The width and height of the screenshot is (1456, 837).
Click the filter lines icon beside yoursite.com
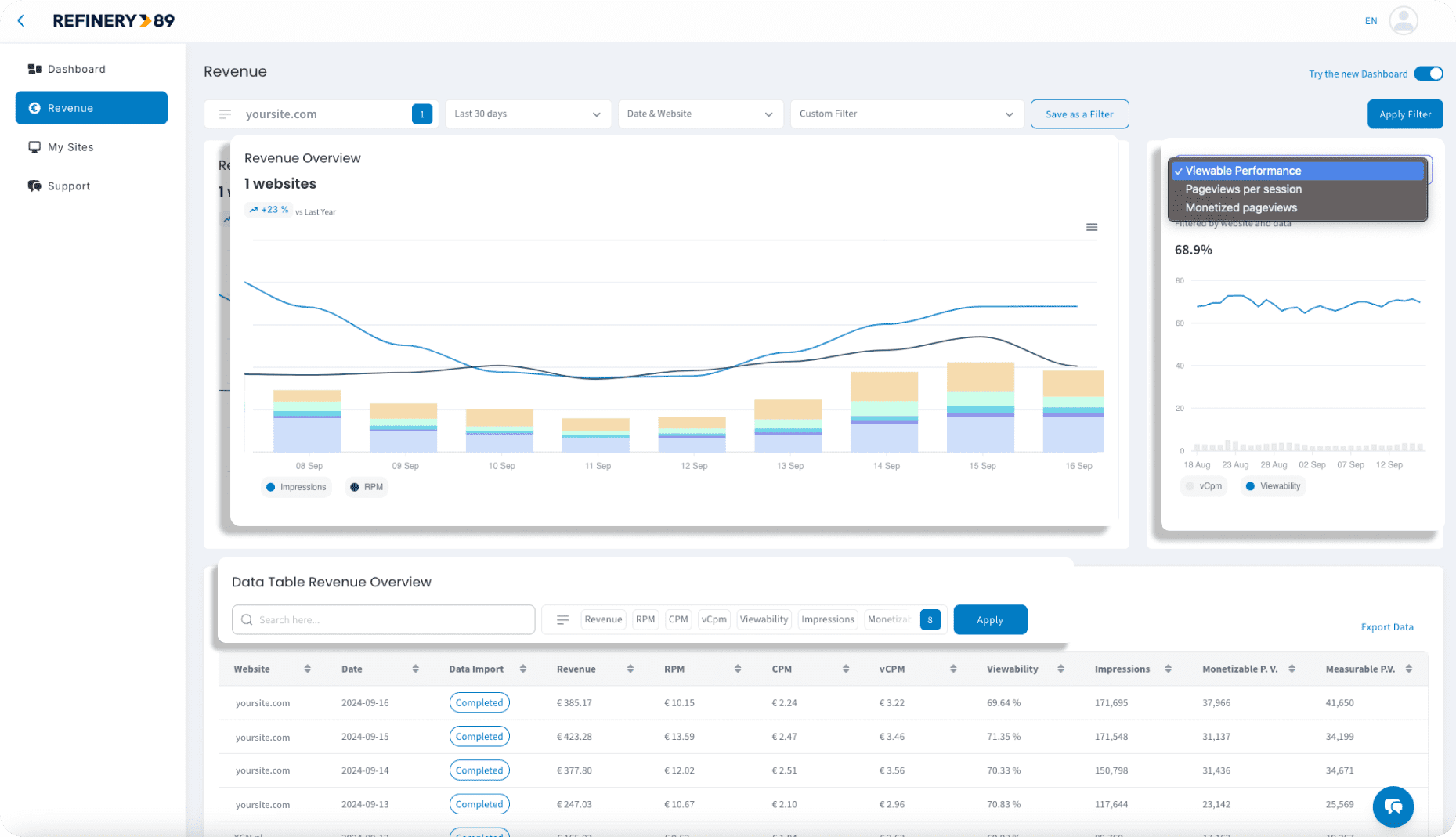[225, 114]
